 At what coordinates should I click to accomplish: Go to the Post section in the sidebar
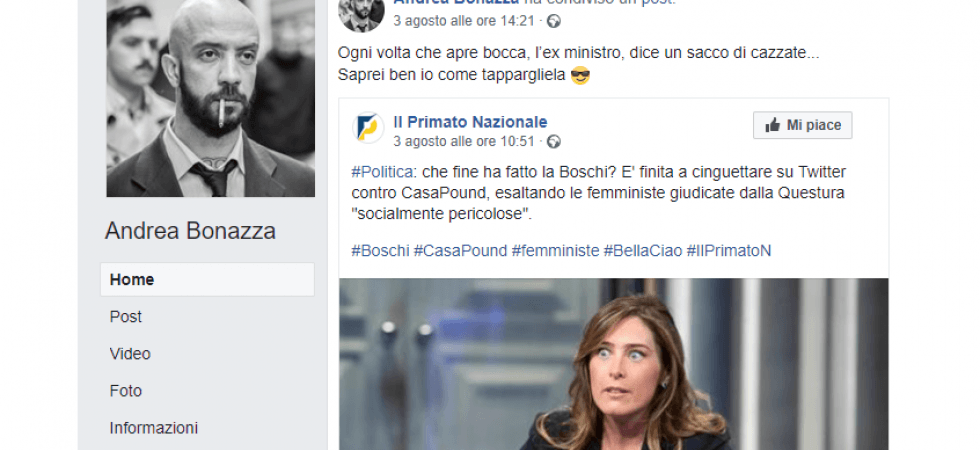tap(126, 317)
